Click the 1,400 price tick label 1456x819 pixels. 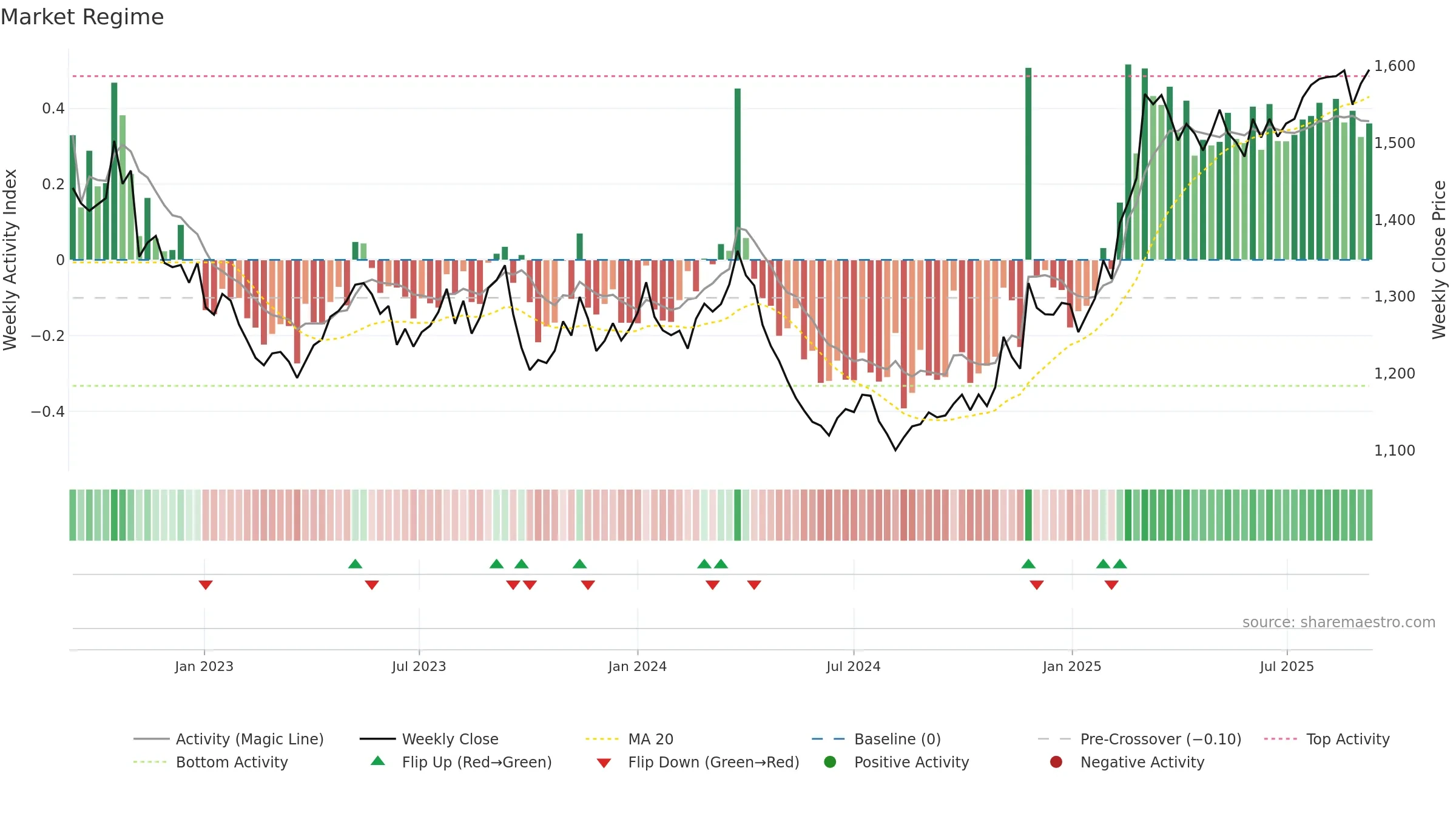click(x=1394, y=220)
